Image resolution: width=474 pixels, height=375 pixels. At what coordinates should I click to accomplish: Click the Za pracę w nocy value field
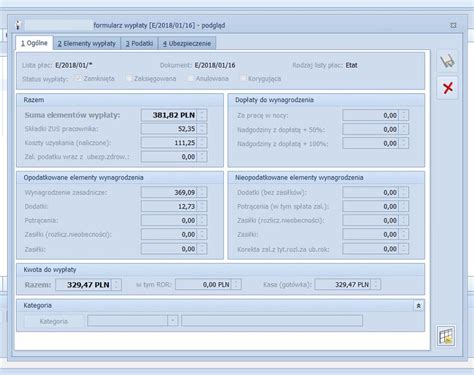[x=371, y=115]
